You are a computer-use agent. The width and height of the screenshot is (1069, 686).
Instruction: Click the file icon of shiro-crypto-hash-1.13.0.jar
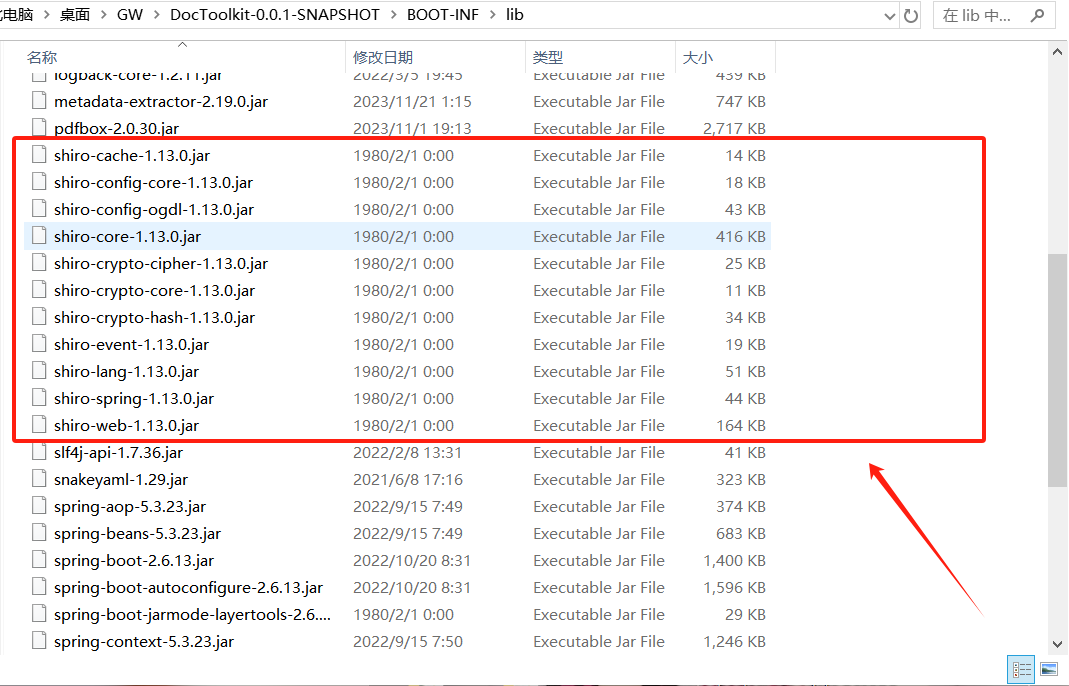(x=40, y=317)
